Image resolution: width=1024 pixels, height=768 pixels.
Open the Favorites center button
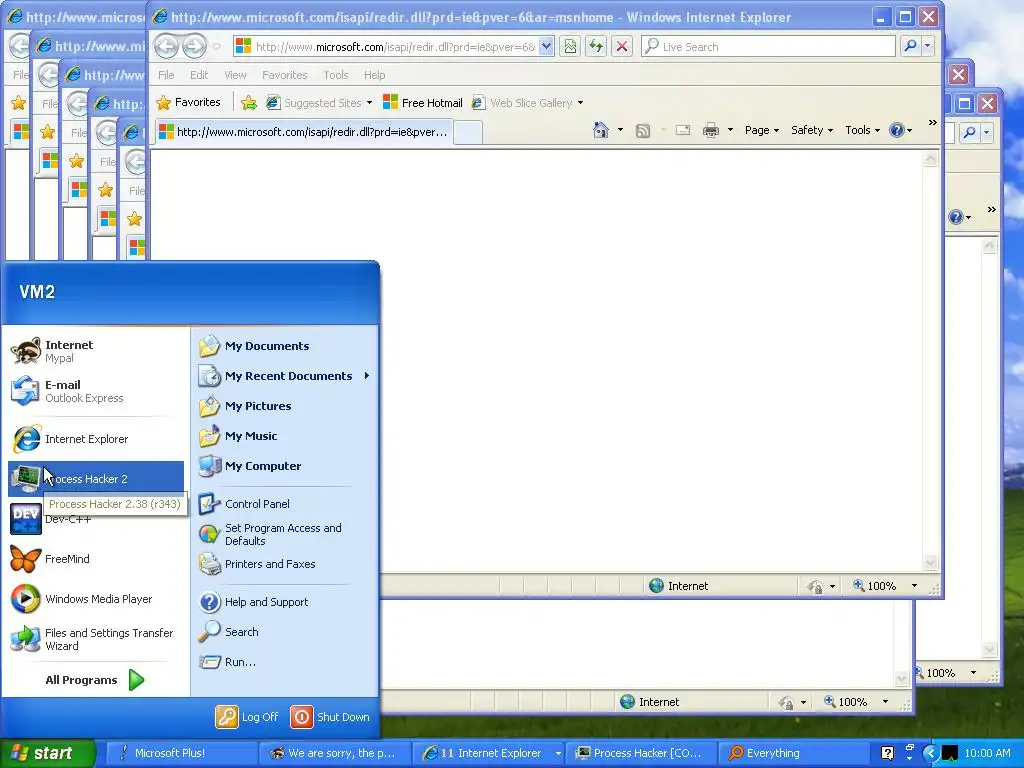pos(189,103)
